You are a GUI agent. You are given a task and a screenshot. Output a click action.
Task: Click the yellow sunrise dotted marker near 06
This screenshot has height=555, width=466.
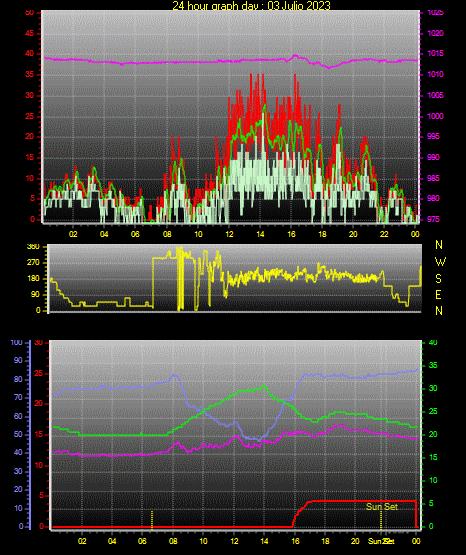[152, 520]
